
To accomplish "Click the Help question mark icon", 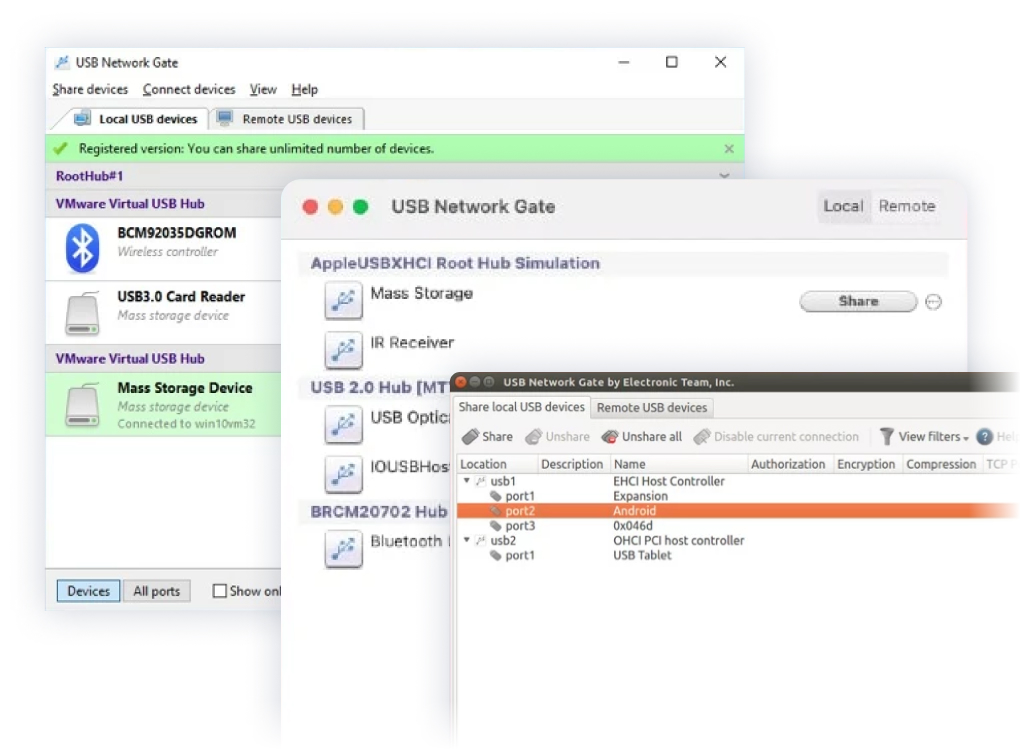I will [984, 436].
